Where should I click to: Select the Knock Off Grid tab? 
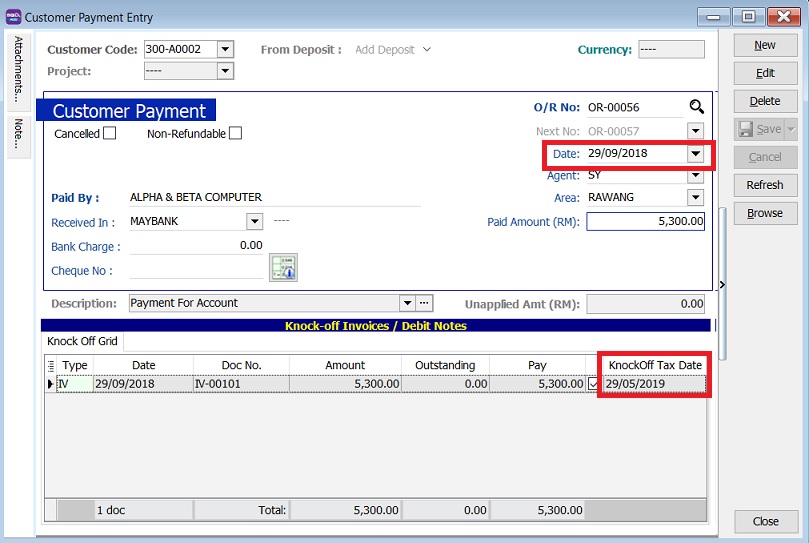point(83,341)
